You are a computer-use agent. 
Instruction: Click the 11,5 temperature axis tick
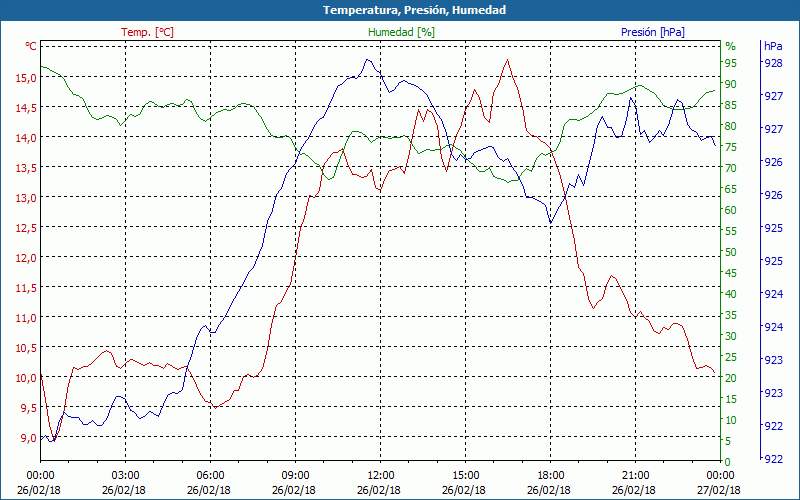(27, 288)
